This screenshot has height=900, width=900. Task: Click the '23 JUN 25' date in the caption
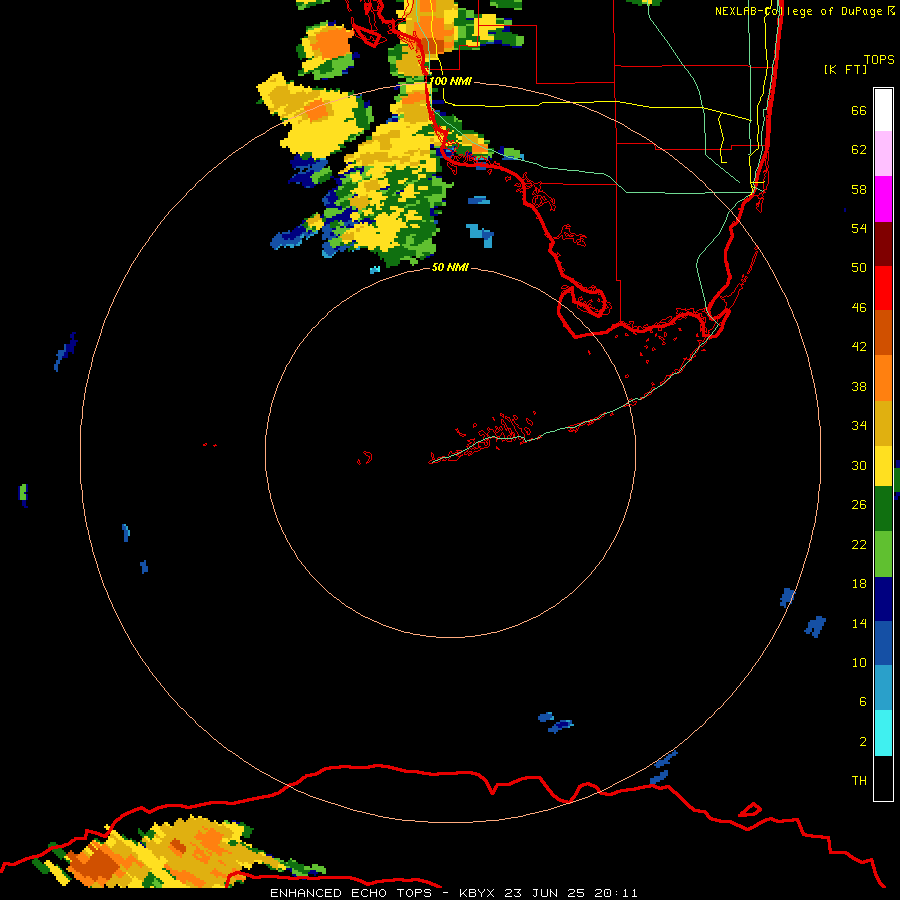tap(545, 893)
